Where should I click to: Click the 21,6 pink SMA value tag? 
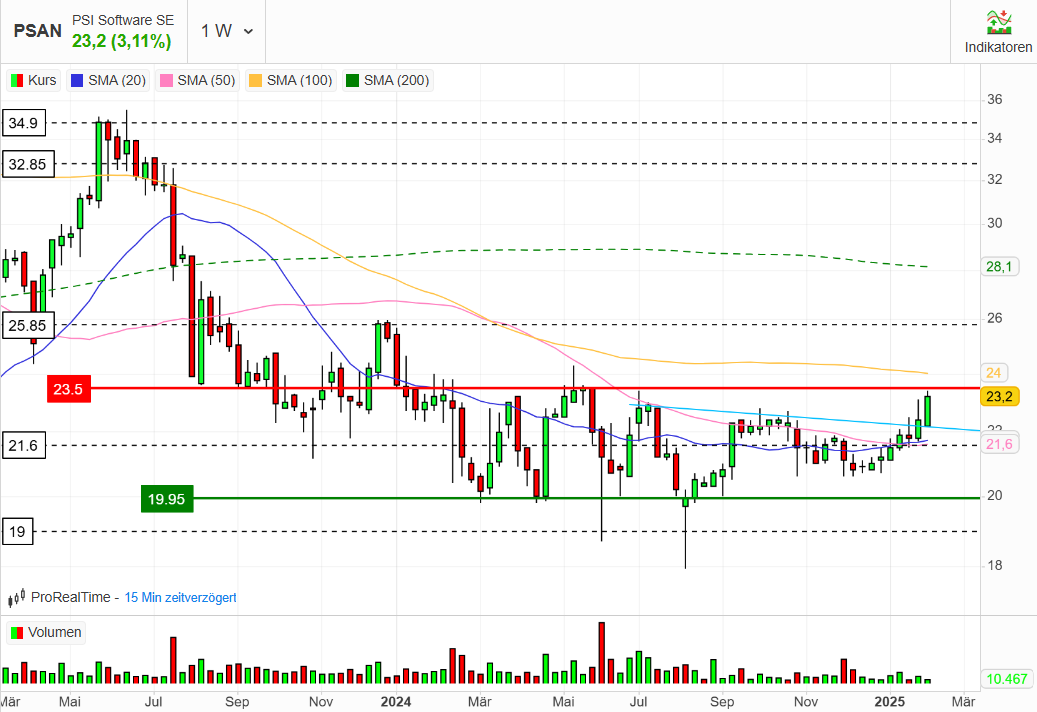(999, 444)
